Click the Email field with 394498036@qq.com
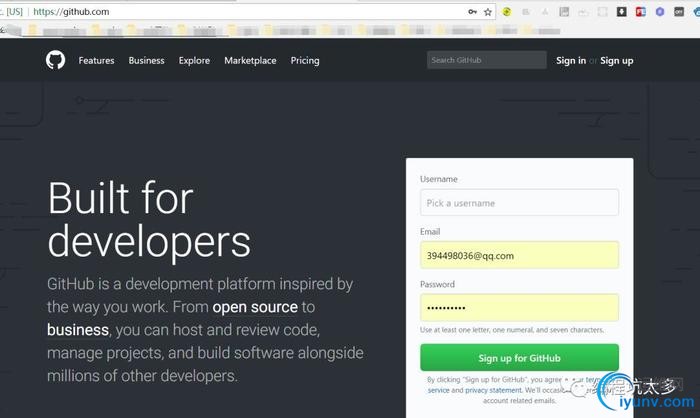700x418 pixels. 519,255
